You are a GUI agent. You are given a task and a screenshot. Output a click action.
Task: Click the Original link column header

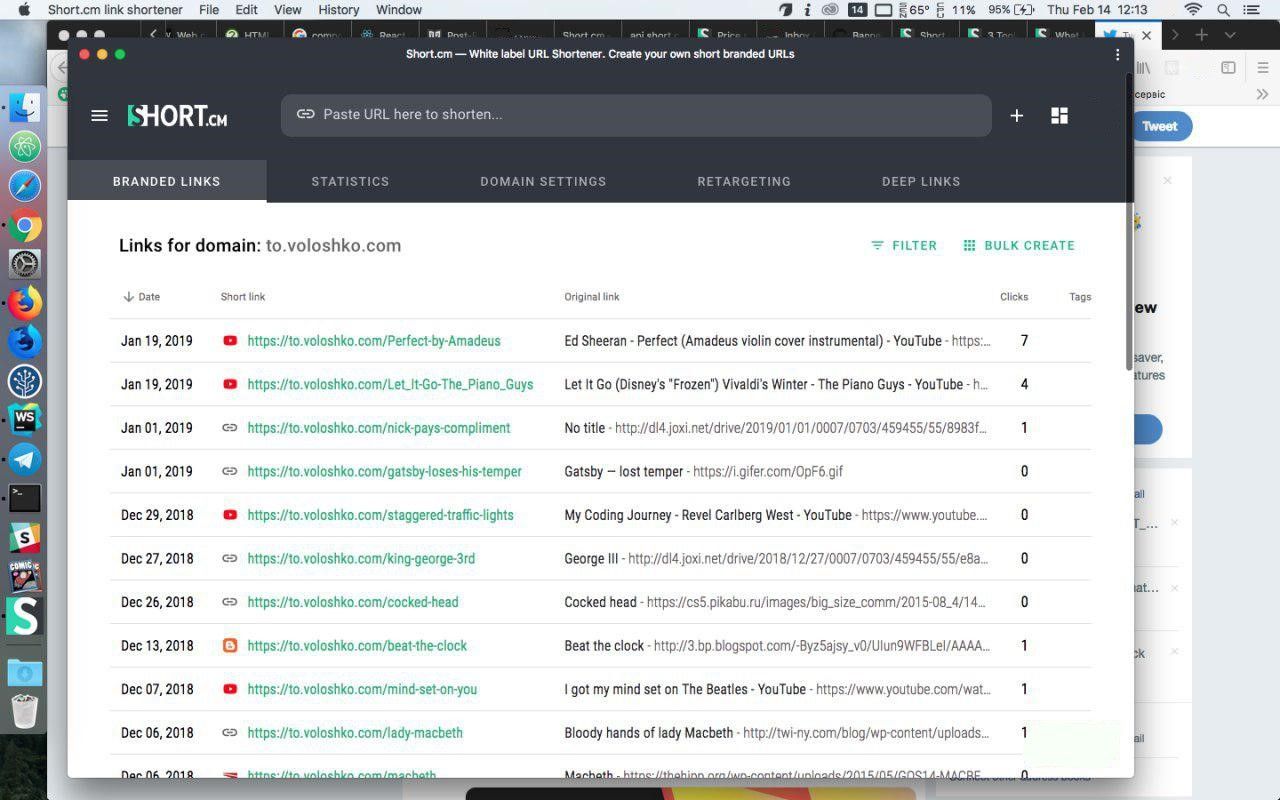tap(592, 297)
